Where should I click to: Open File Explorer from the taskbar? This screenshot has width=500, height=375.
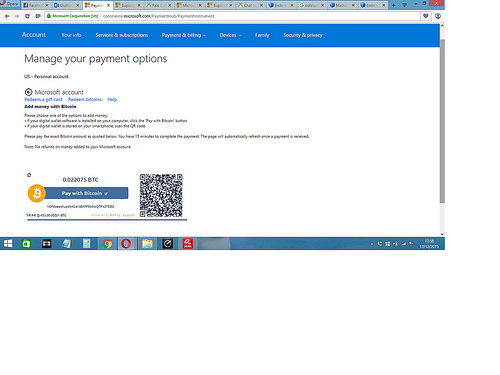(x=147, y=244)
